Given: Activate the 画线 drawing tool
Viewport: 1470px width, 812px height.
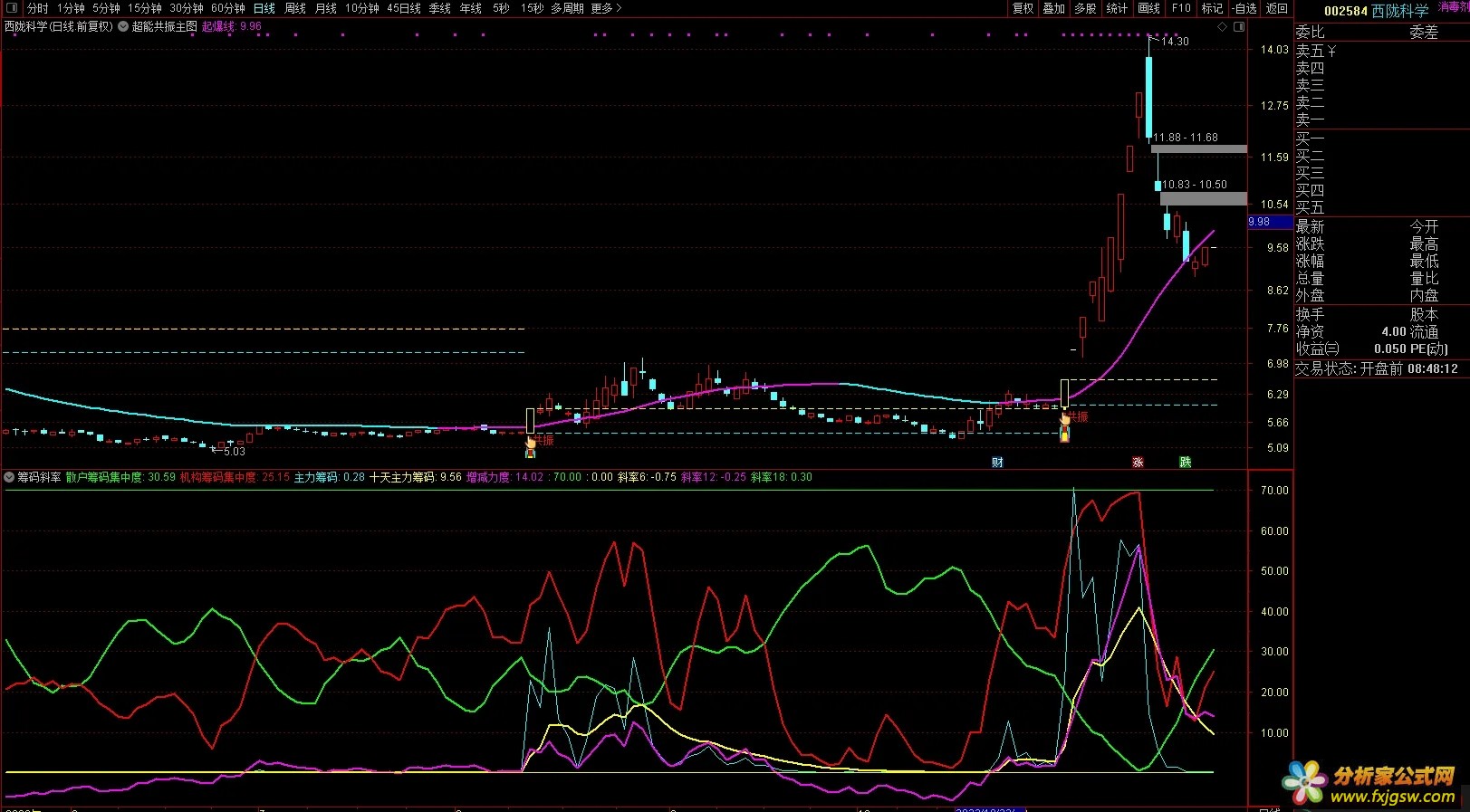Looking at the screenshot, I should pyautogui.click(x=1148, y=8).
